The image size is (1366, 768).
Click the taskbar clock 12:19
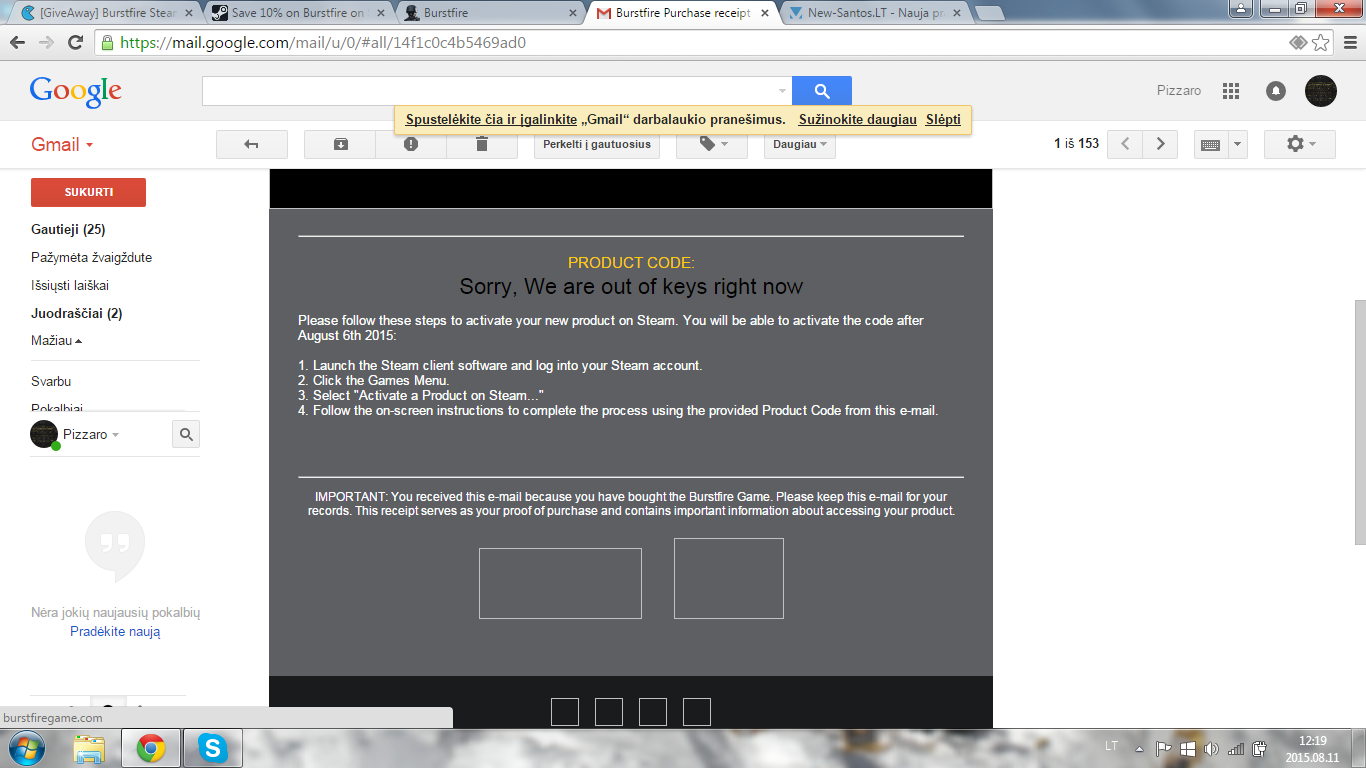tap(1312, 741)
